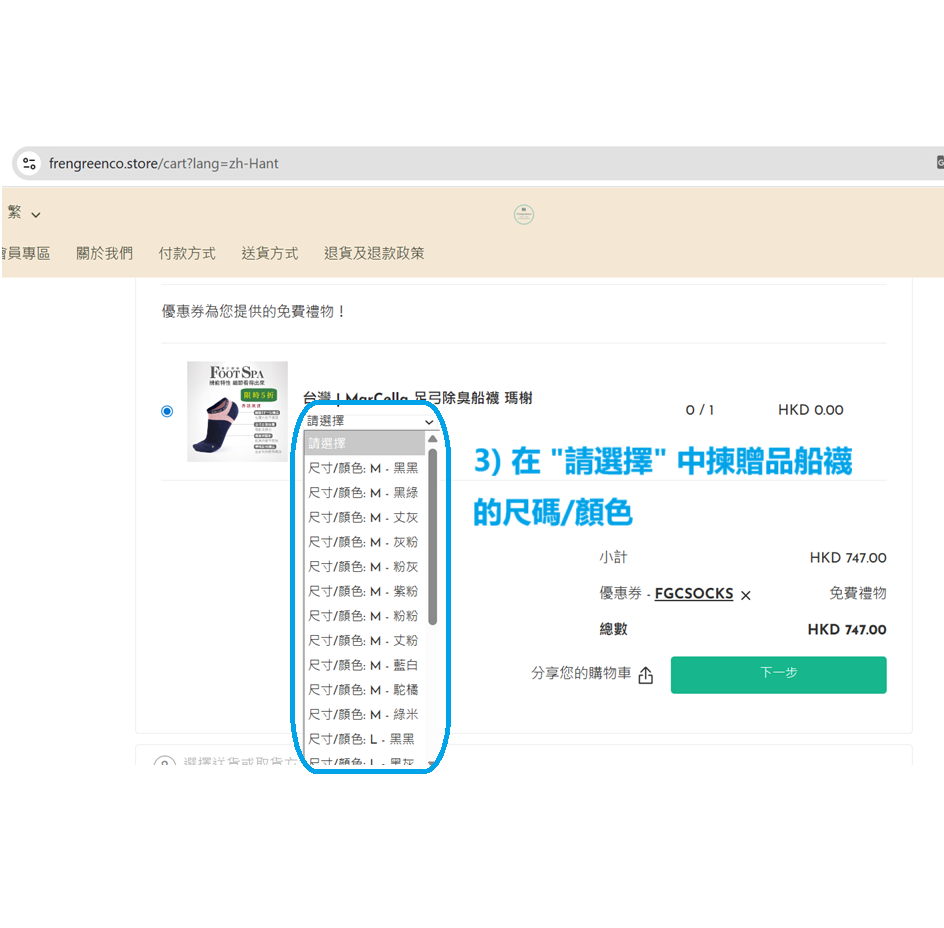Open 退貨及退款政策 page
Screen dimensions: 944x928
(374, 254)
